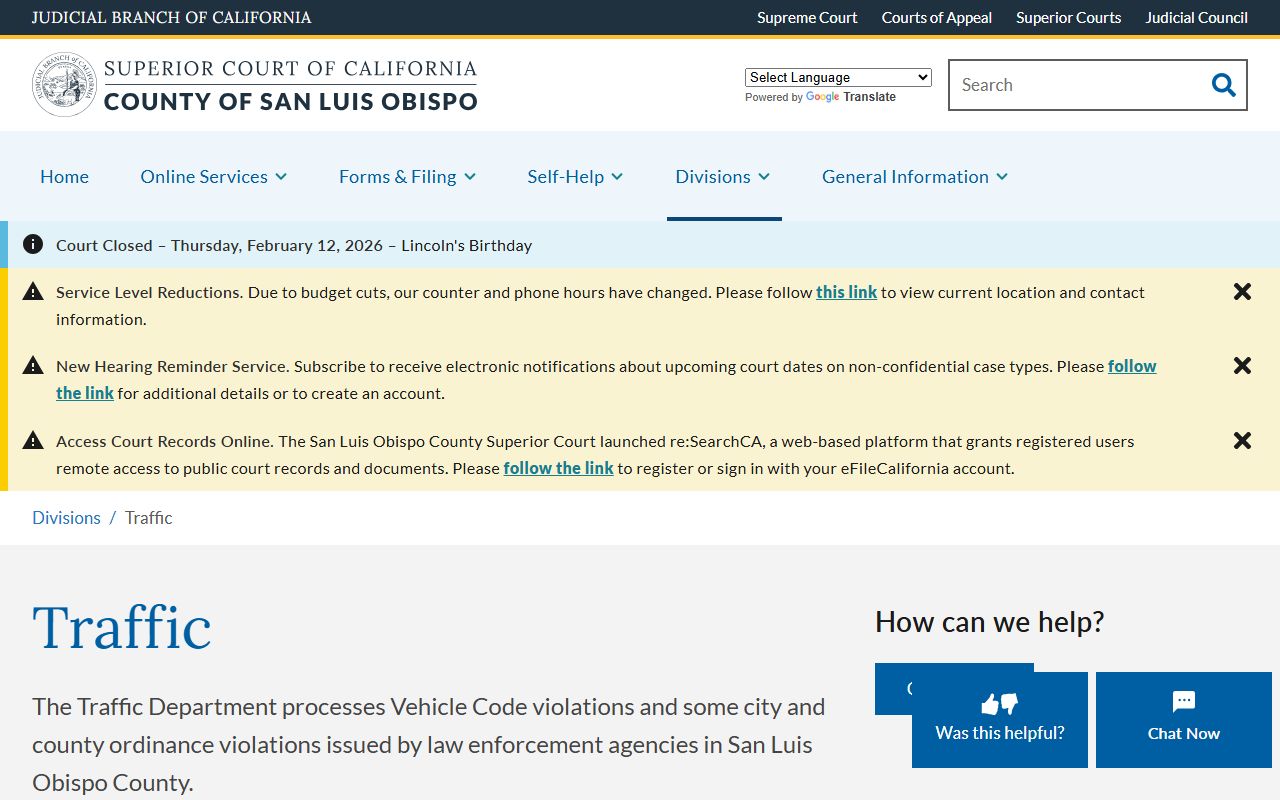Click the Traffic breadcrumb text
Image resolution: width=1280 pixels, height=800 pixels.
point(148,517)
